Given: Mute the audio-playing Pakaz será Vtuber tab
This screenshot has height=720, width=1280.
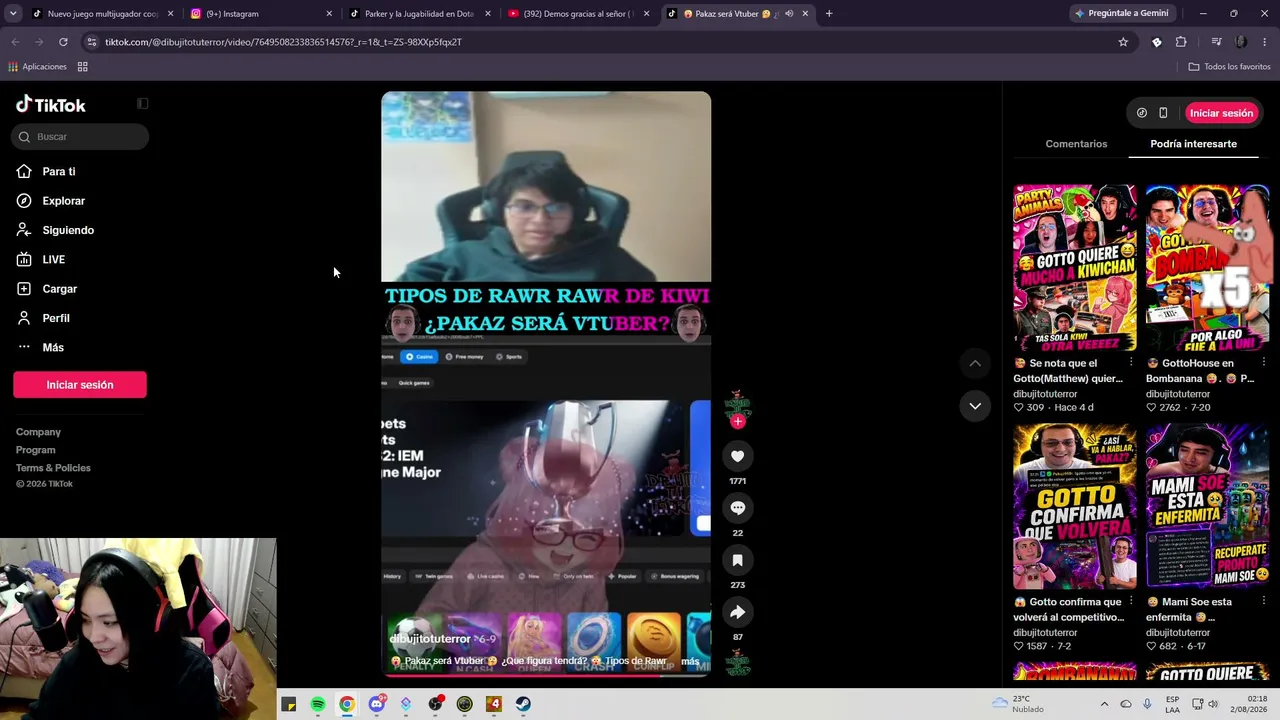Looking at the screenshot, I should (x=789, y=14).
